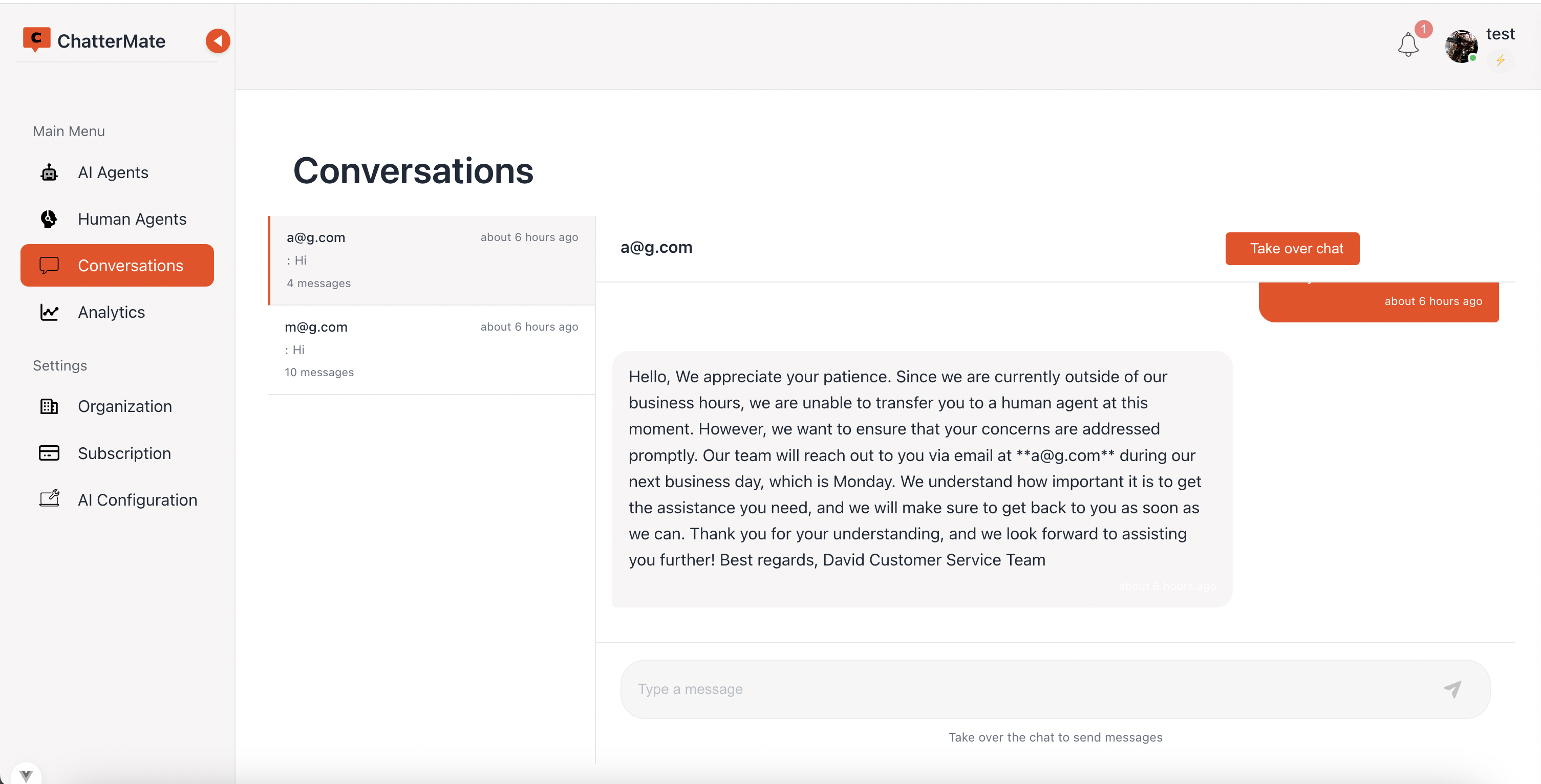Screen dimensions: 1541x784
Task: Click the a@g.com chat header name
Action: point(656,248)
